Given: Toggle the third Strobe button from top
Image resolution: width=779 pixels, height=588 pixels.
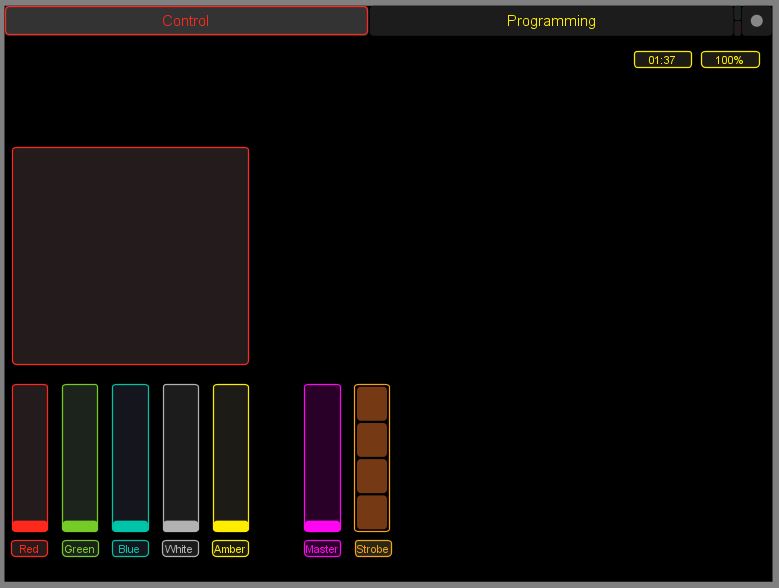Looking at the screenshot, I should click(372, 476).
